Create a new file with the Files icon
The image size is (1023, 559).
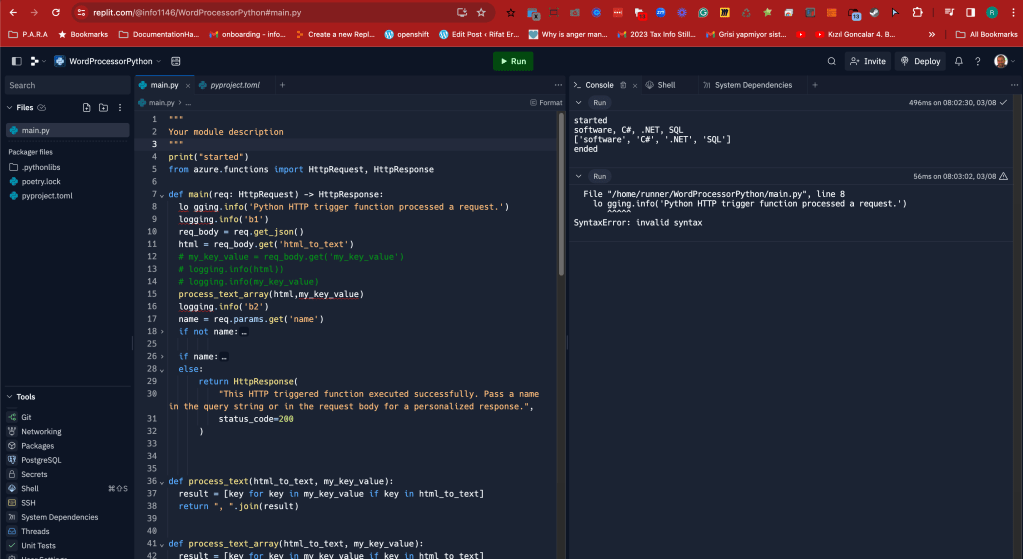pos(86,108)
